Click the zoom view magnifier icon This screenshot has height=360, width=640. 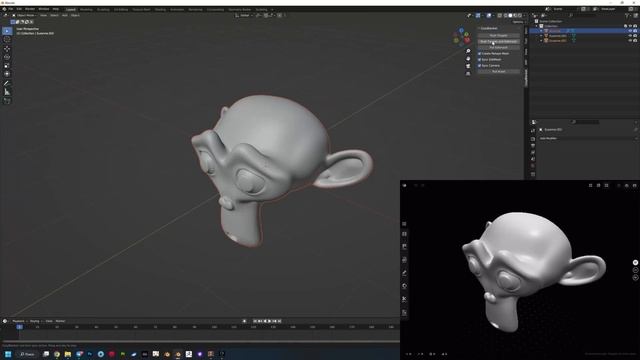pyautogui.click(x=468, y=51)
